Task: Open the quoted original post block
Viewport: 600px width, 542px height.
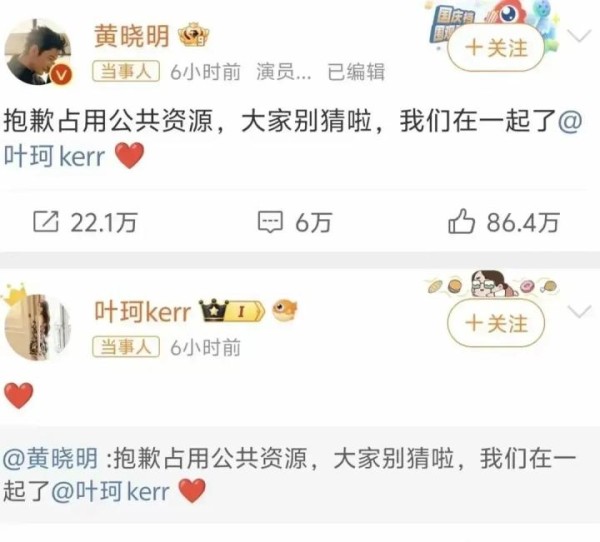Action: click(300, 475)
